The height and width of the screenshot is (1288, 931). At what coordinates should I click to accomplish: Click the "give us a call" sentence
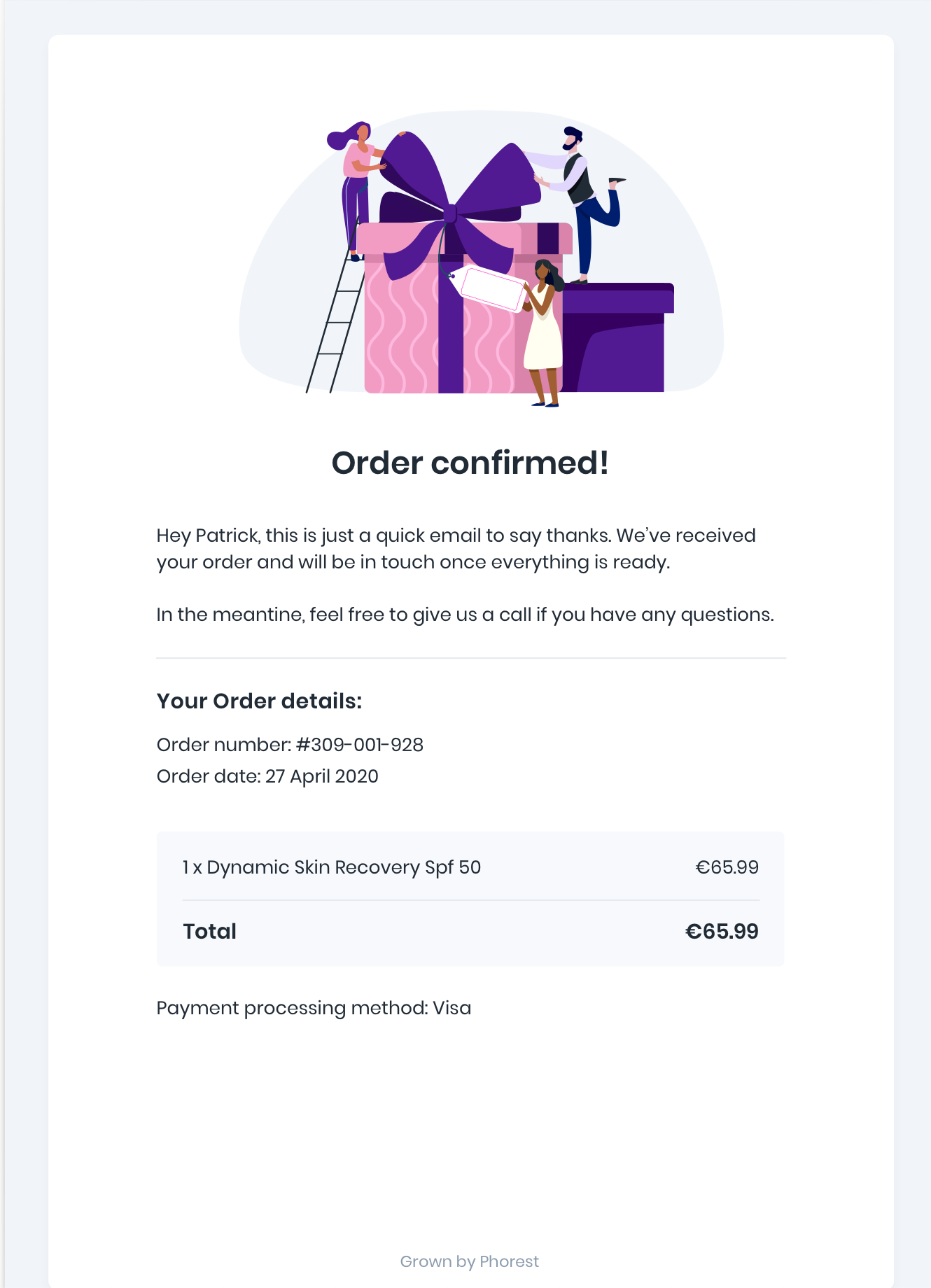(465, 615)
